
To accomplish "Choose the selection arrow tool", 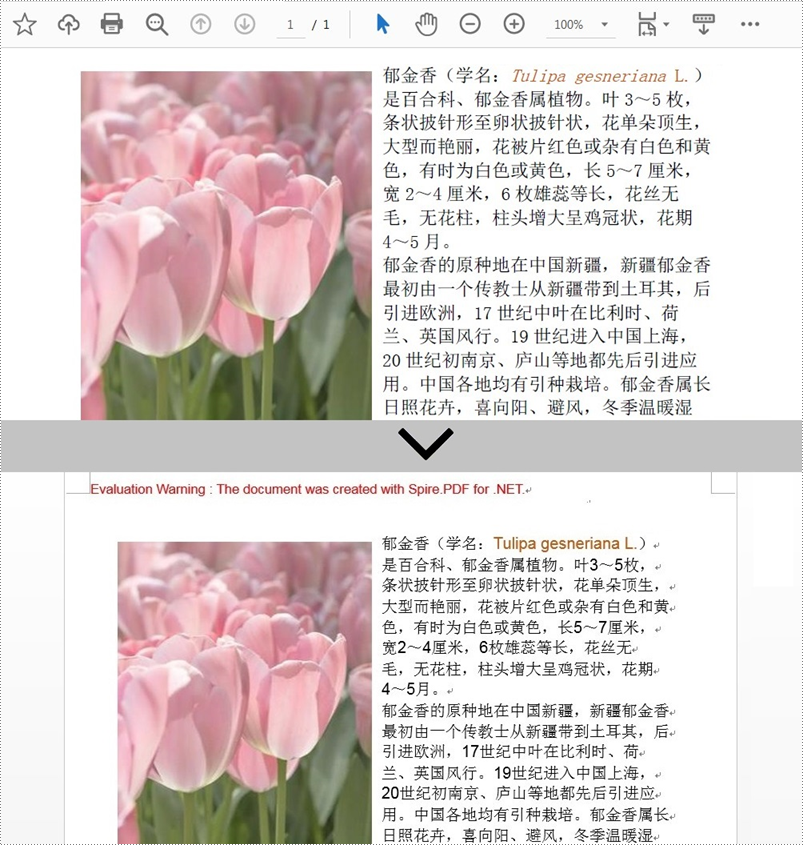I will (383, 24).
